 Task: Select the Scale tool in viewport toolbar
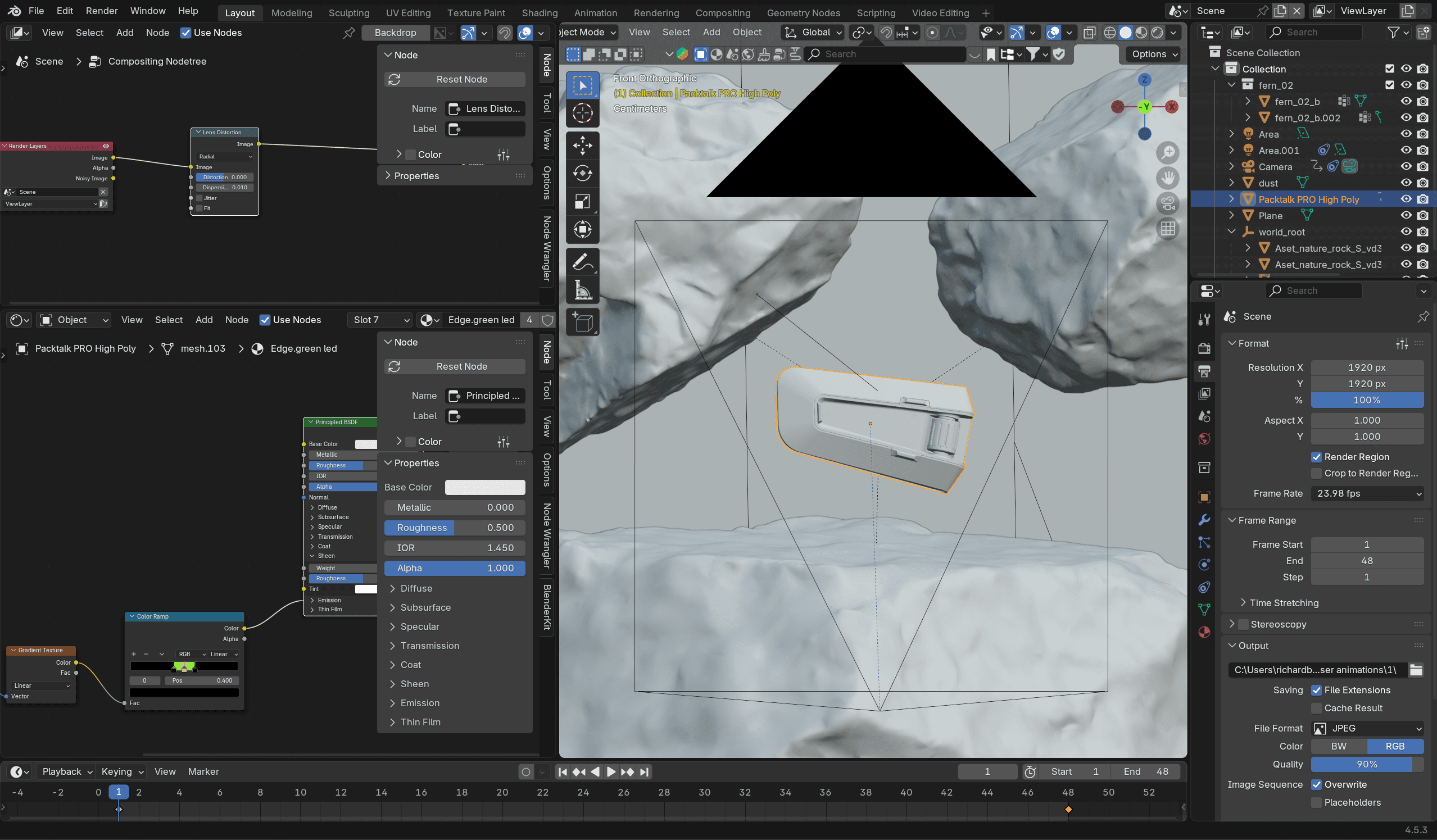point(582,201)
